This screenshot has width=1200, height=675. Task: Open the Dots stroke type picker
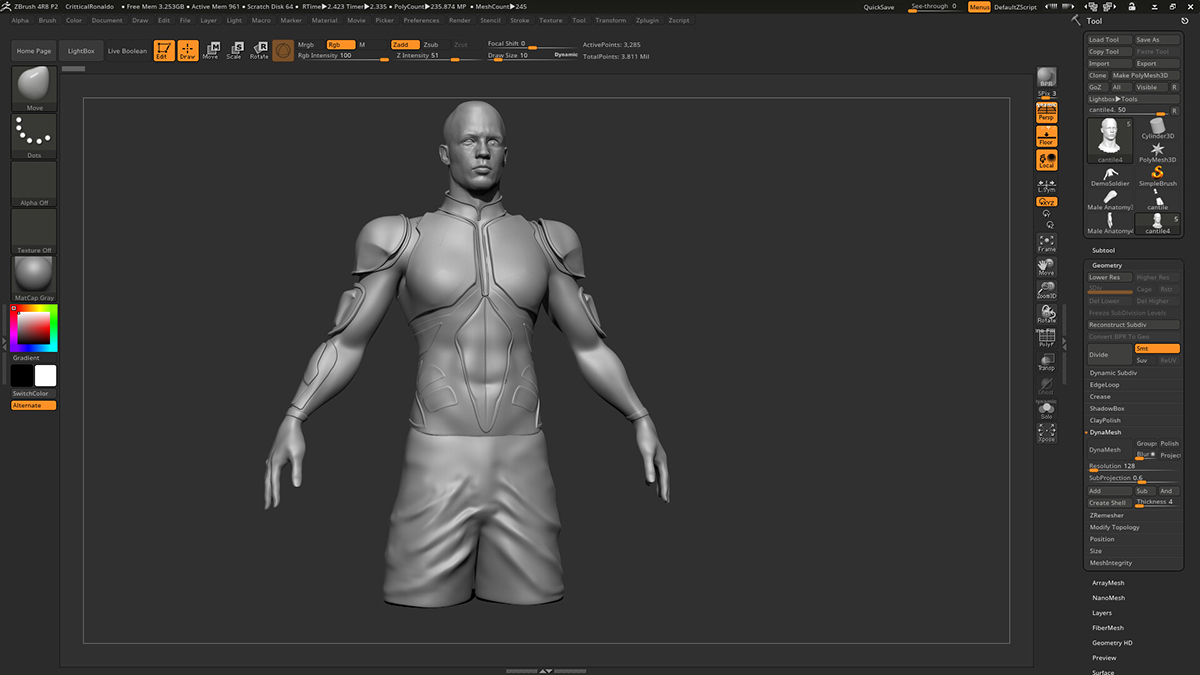(34, 136)
